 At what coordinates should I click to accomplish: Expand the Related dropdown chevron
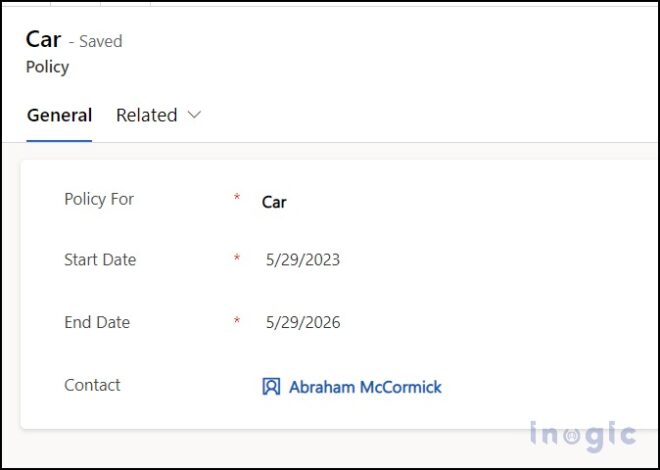pos(194,114)
